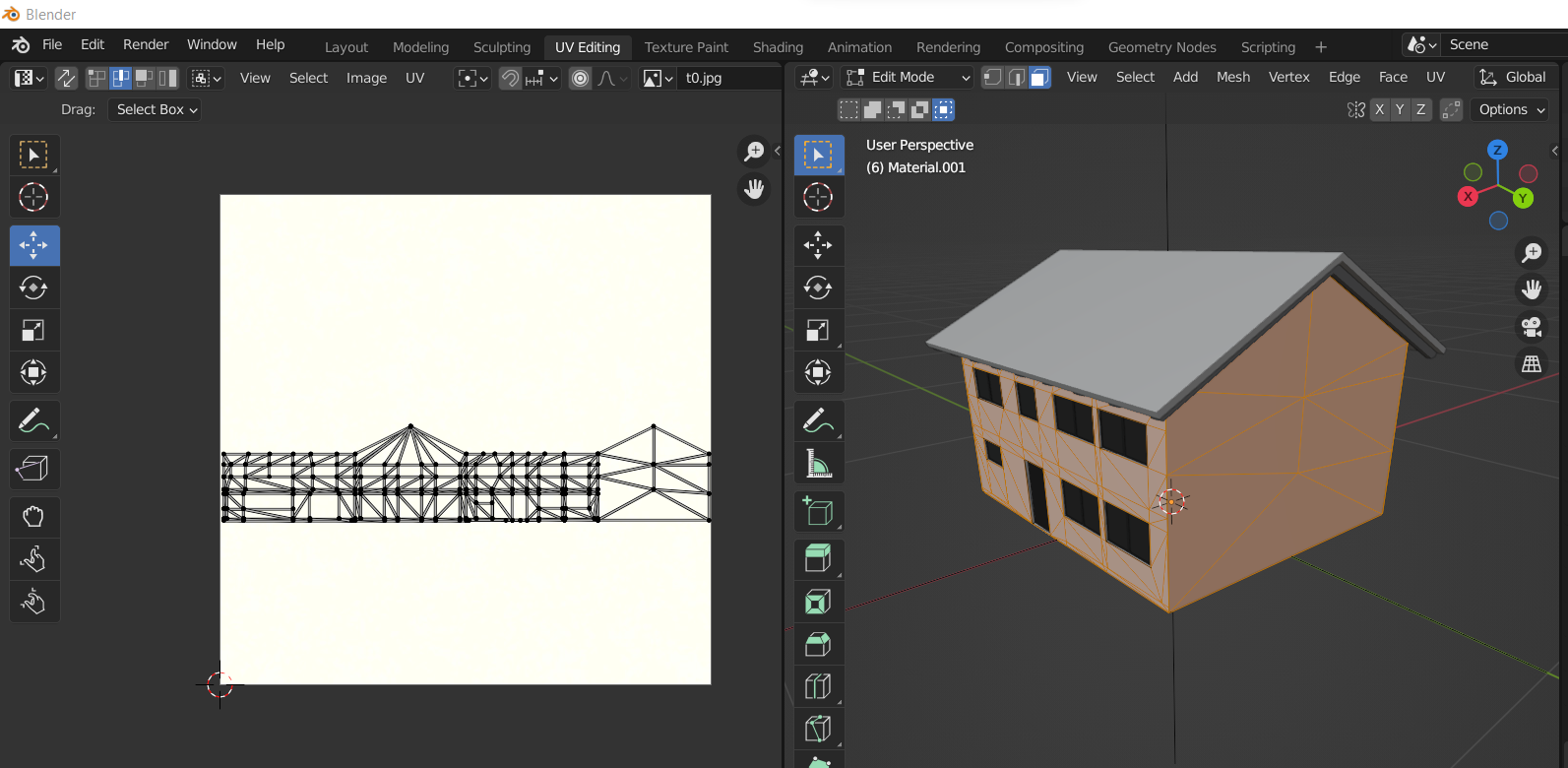This screenshot has height=768, width=1568.
Task: Click the blue Z axis on navigation gizmo
Action: pos(1497,151)
